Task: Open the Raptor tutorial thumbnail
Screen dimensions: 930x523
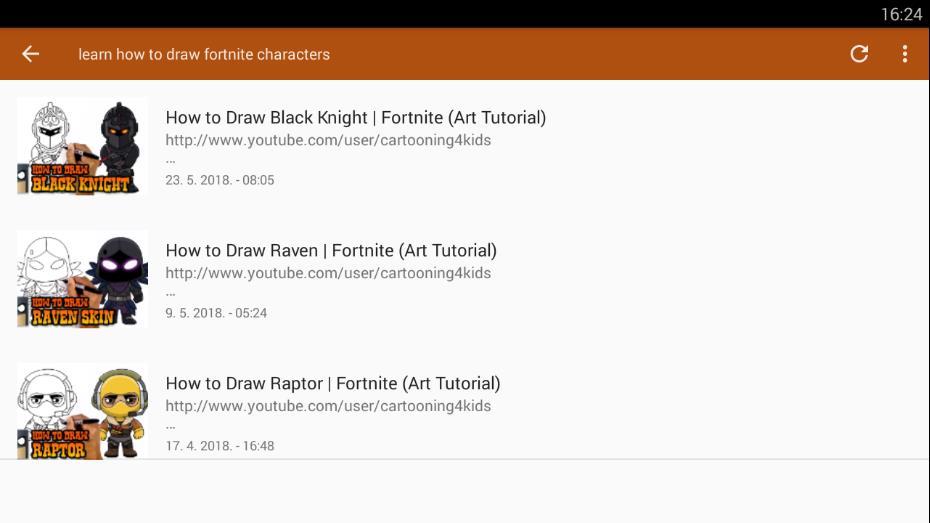Action: click(82, 412)
